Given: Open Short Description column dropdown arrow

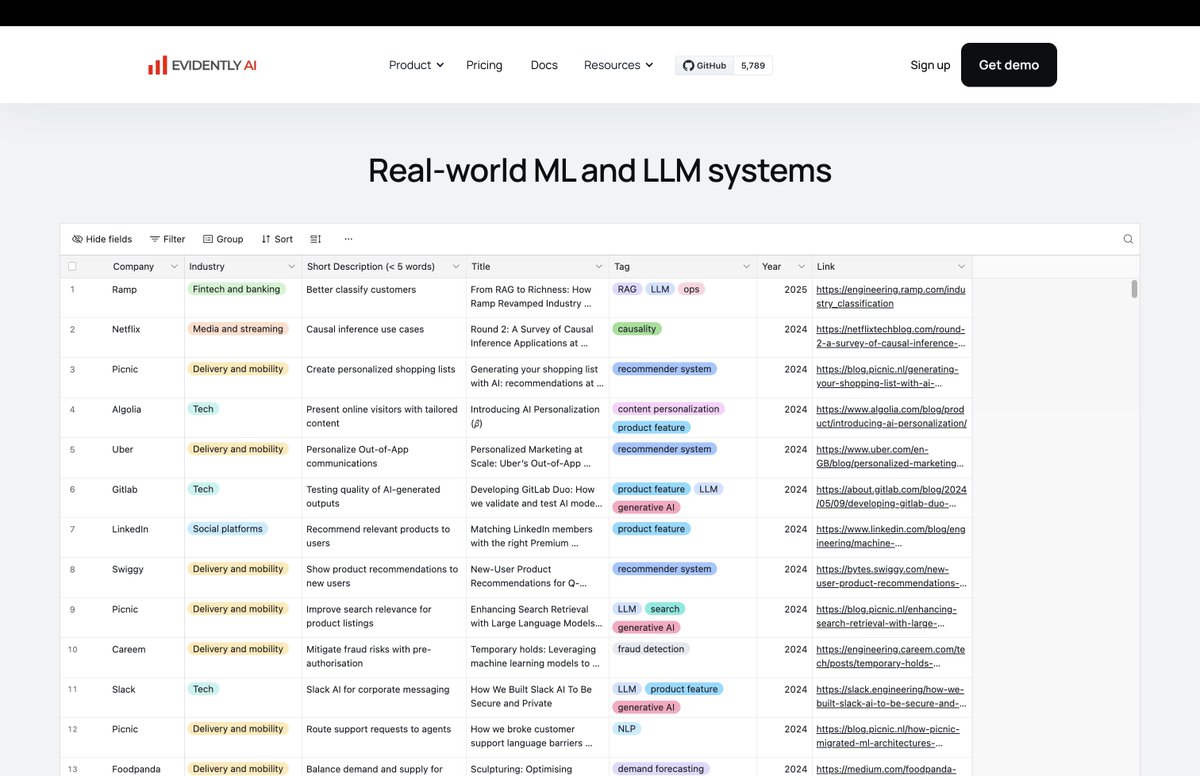Looking at the screenshot, I should click(456, 267).
